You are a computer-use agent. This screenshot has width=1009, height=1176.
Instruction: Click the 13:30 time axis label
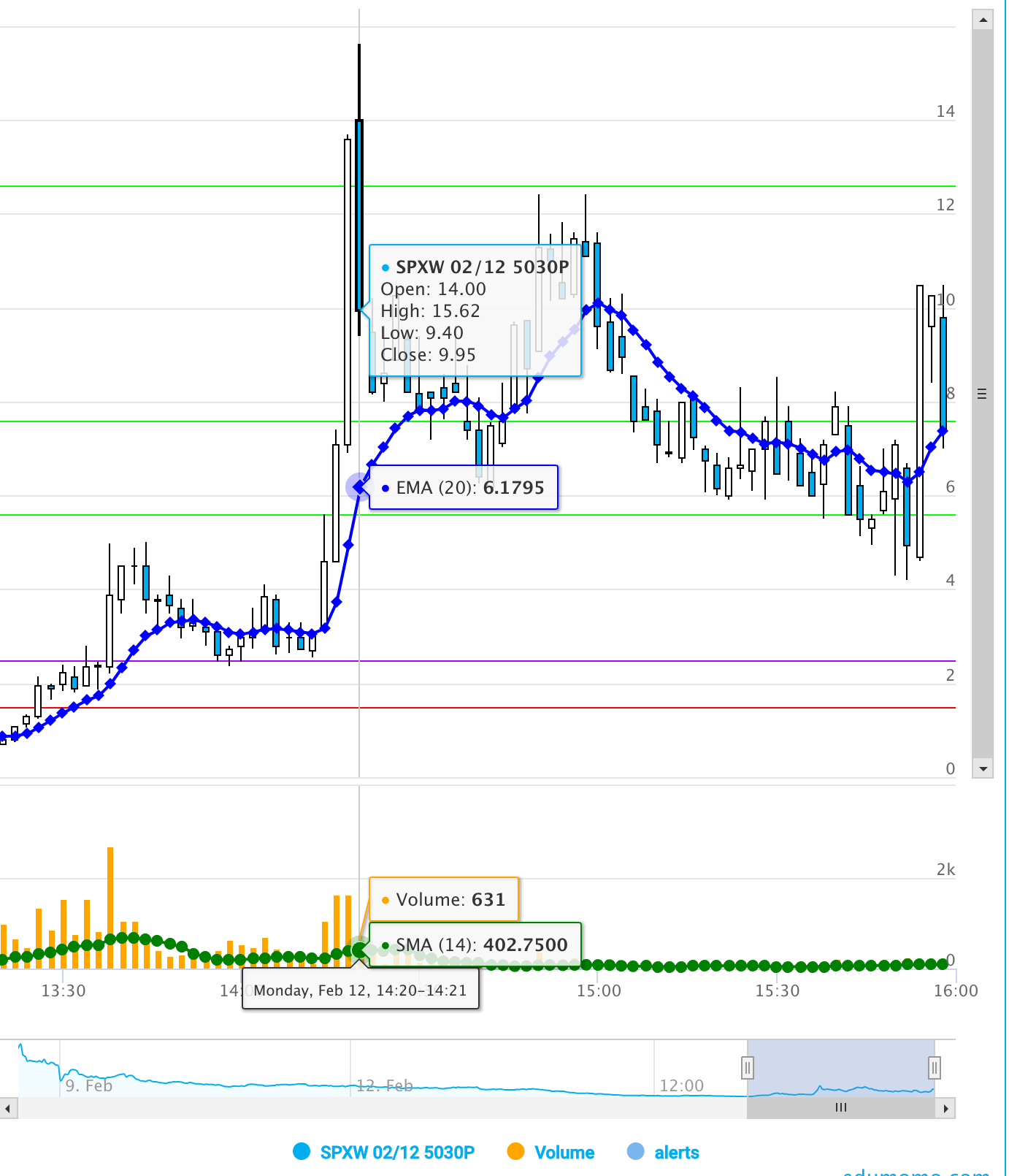[64, 990]
